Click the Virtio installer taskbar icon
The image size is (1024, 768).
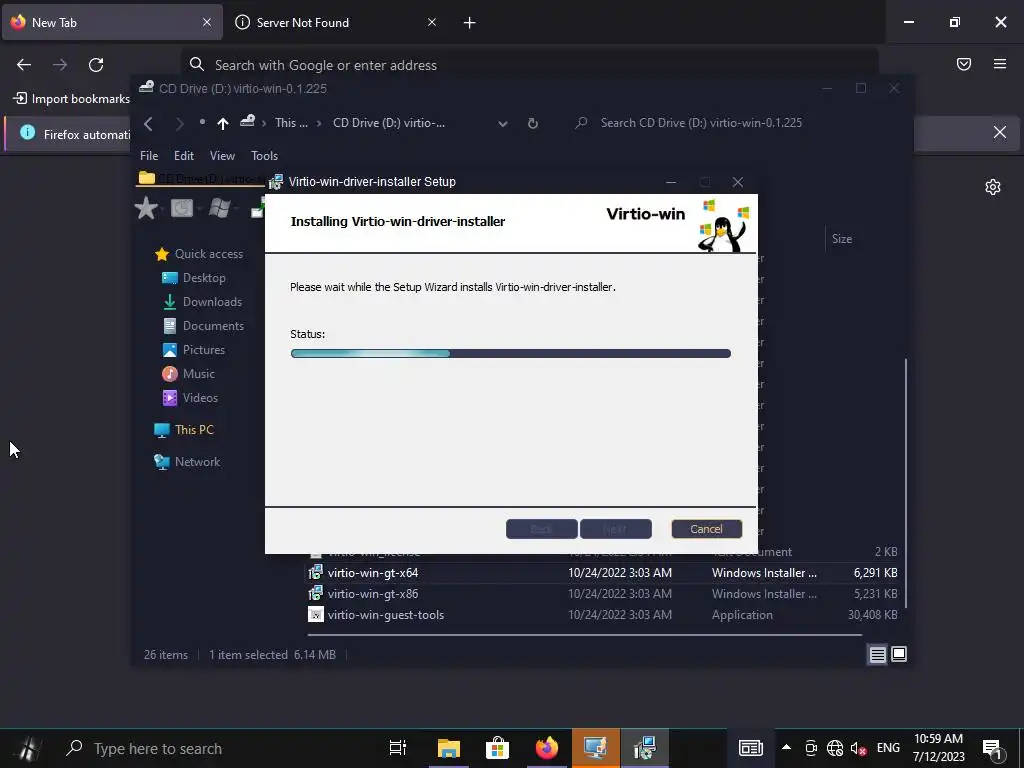(645, 748)
